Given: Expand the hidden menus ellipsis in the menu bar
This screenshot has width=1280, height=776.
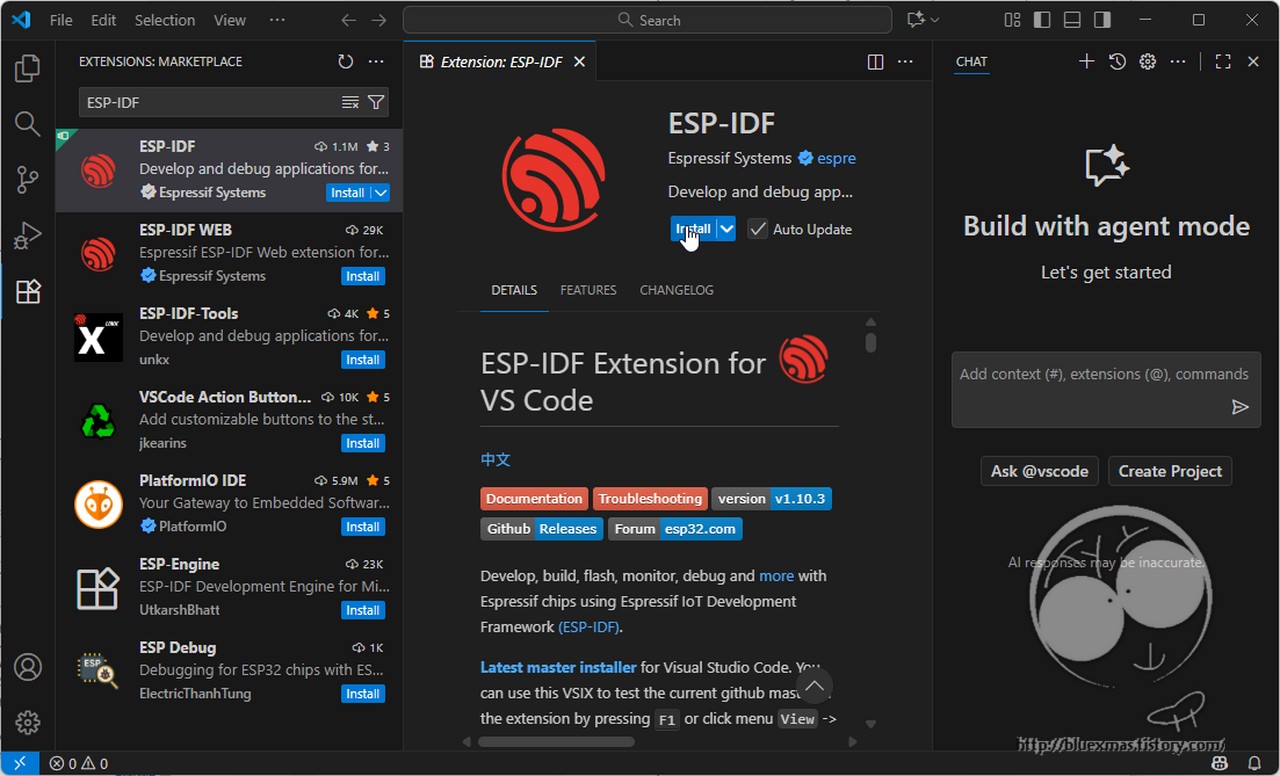Looking at the screenshot, I should pos(277,20).
